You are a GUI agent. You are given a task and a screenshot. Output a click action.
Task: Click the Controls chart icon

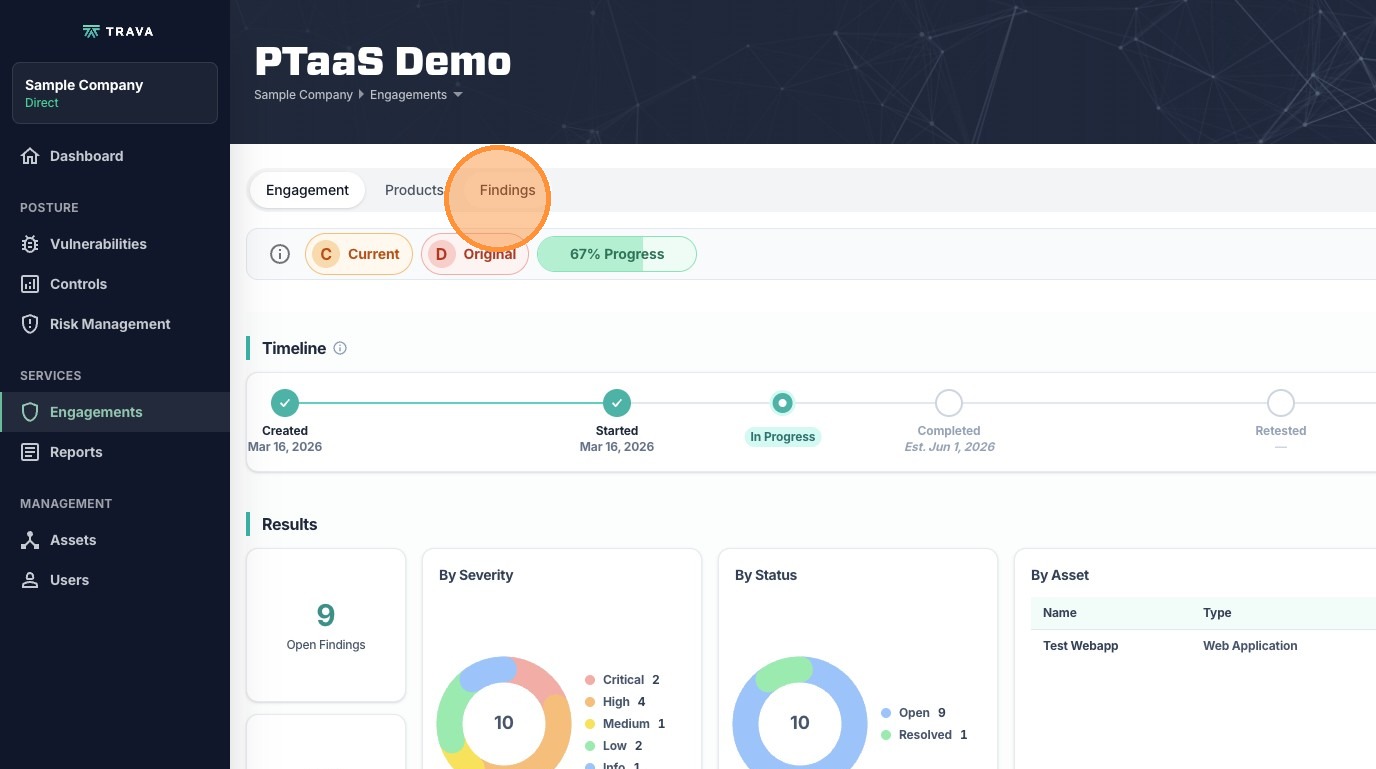point(30,284)
